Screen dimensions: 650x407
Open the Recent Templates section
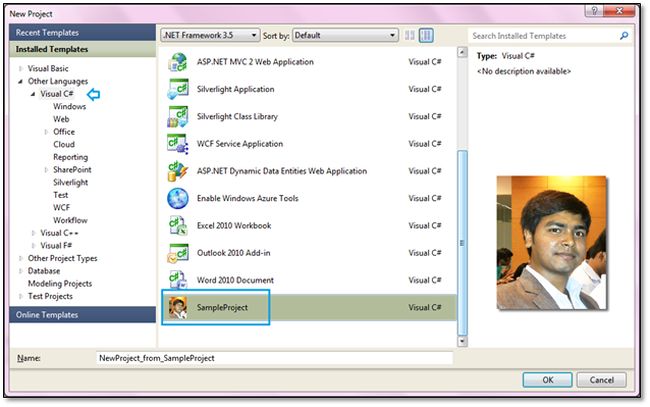click(x=82, y=32)
